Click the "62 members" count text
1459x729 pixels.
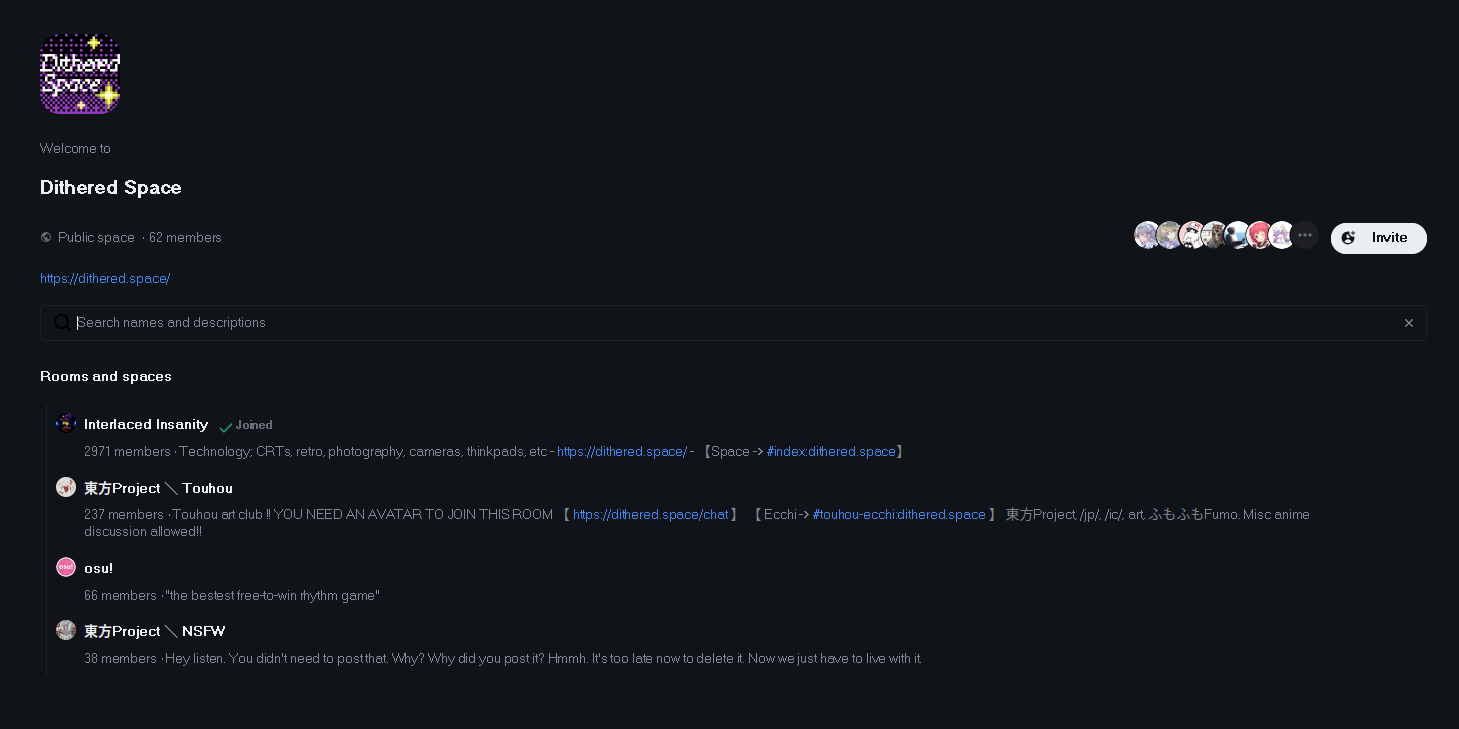click(185, 238)
